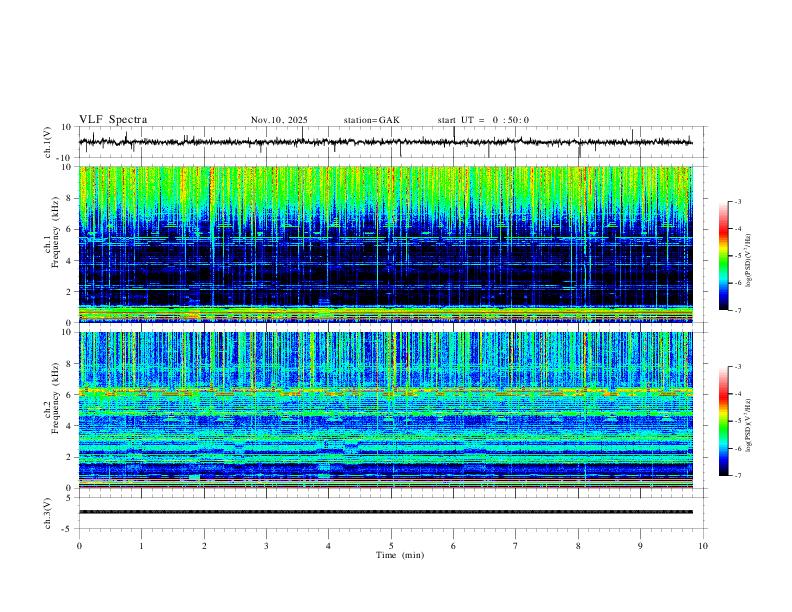Click time axis tick label "3"
Viewport: 792px width, 612px height.
click(266, 546)
